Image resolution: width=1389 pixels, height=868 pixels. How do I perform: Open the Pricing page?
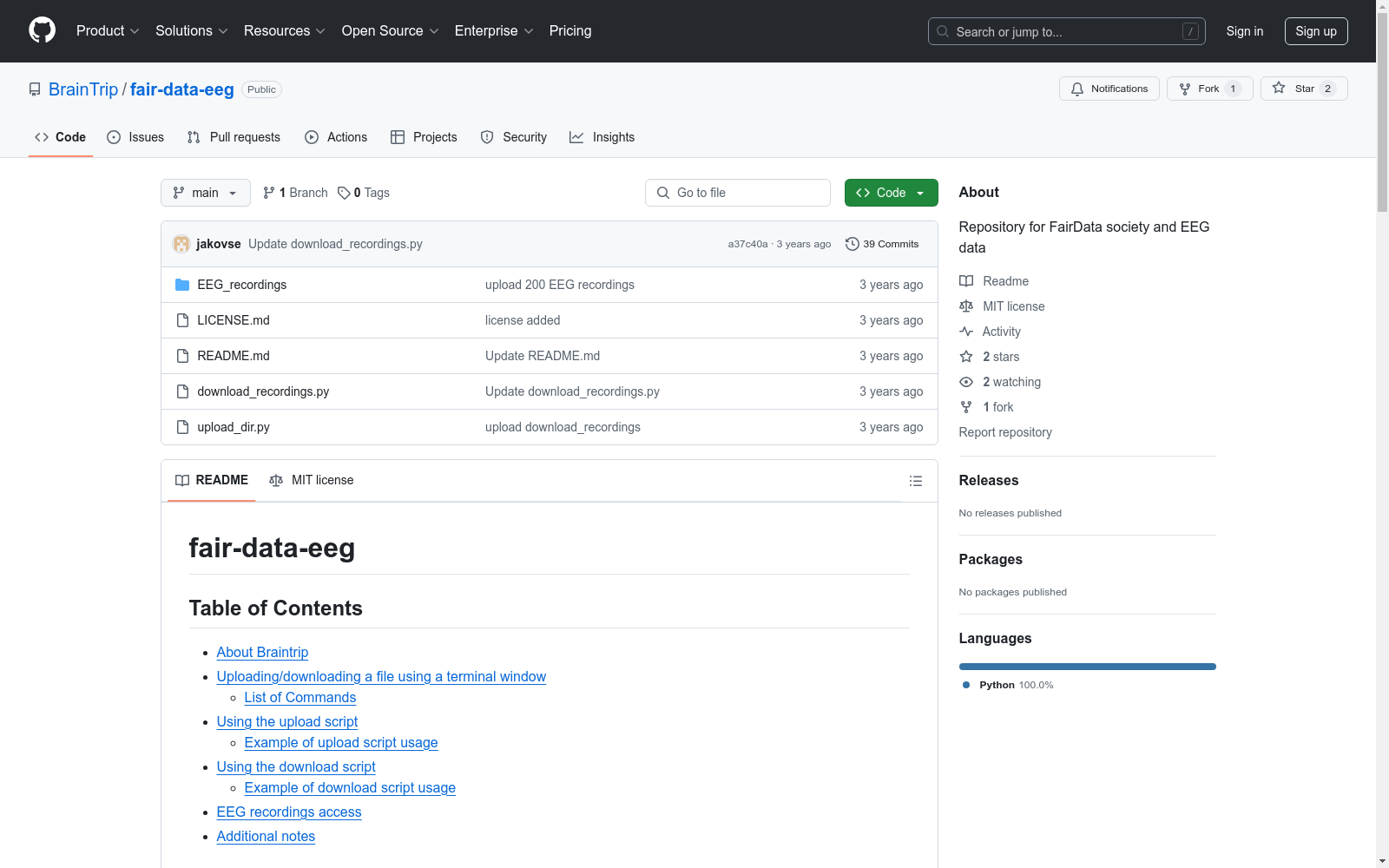click(x=570, y=30)
